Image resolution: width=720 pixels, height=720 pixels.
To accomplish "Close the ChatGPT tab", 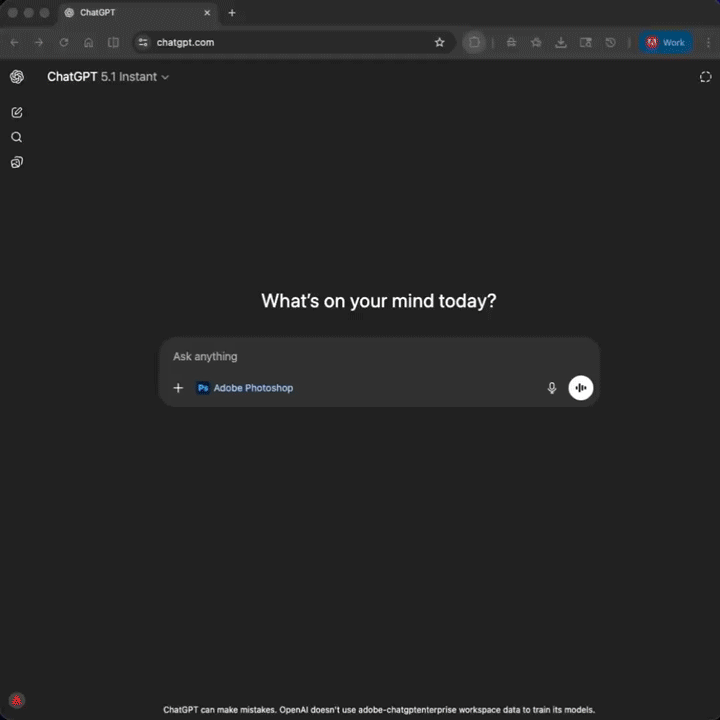I will 207,13.
